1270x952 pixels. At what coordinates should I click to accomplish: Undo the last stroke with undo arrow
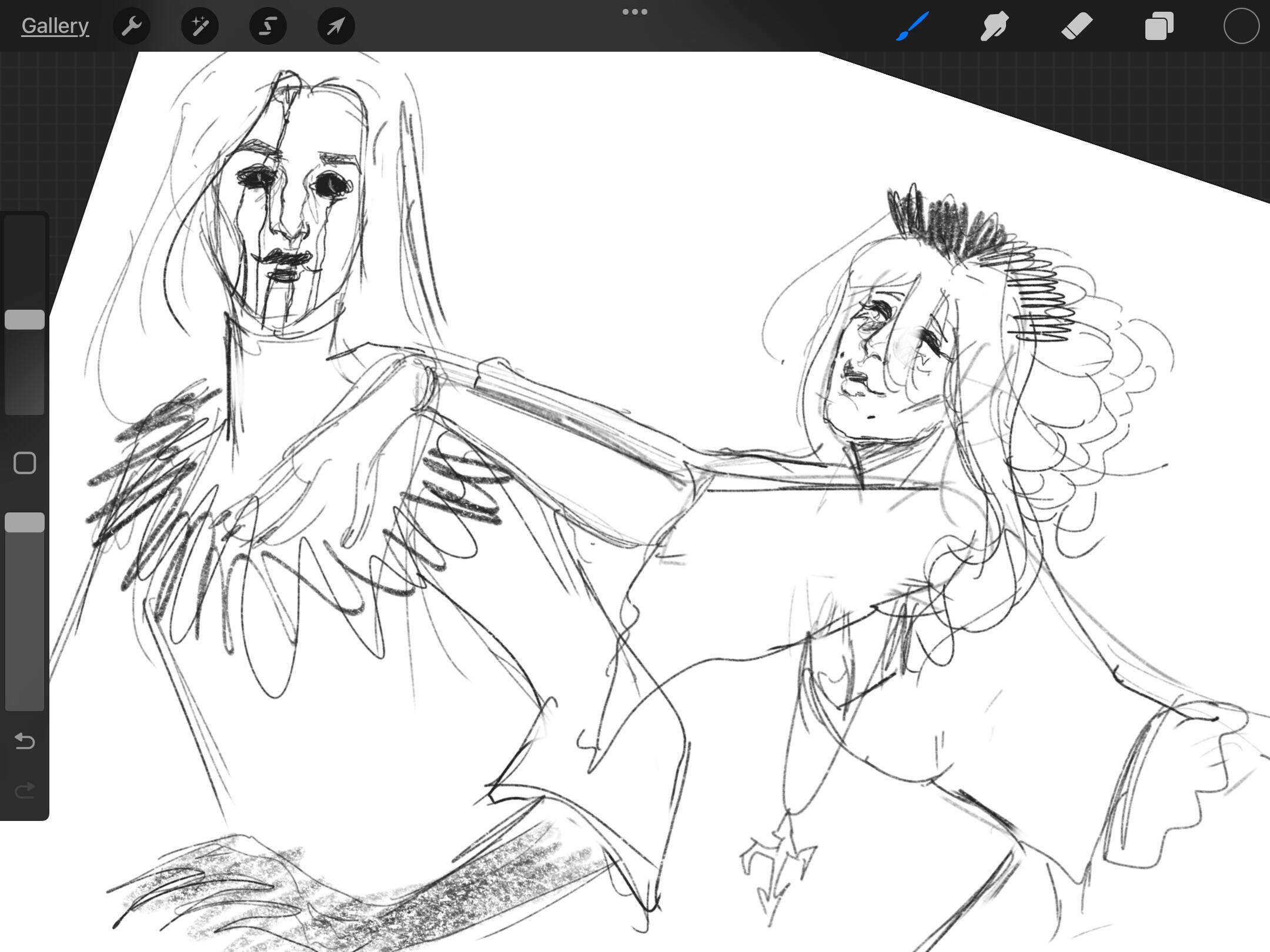coord(25,741)
